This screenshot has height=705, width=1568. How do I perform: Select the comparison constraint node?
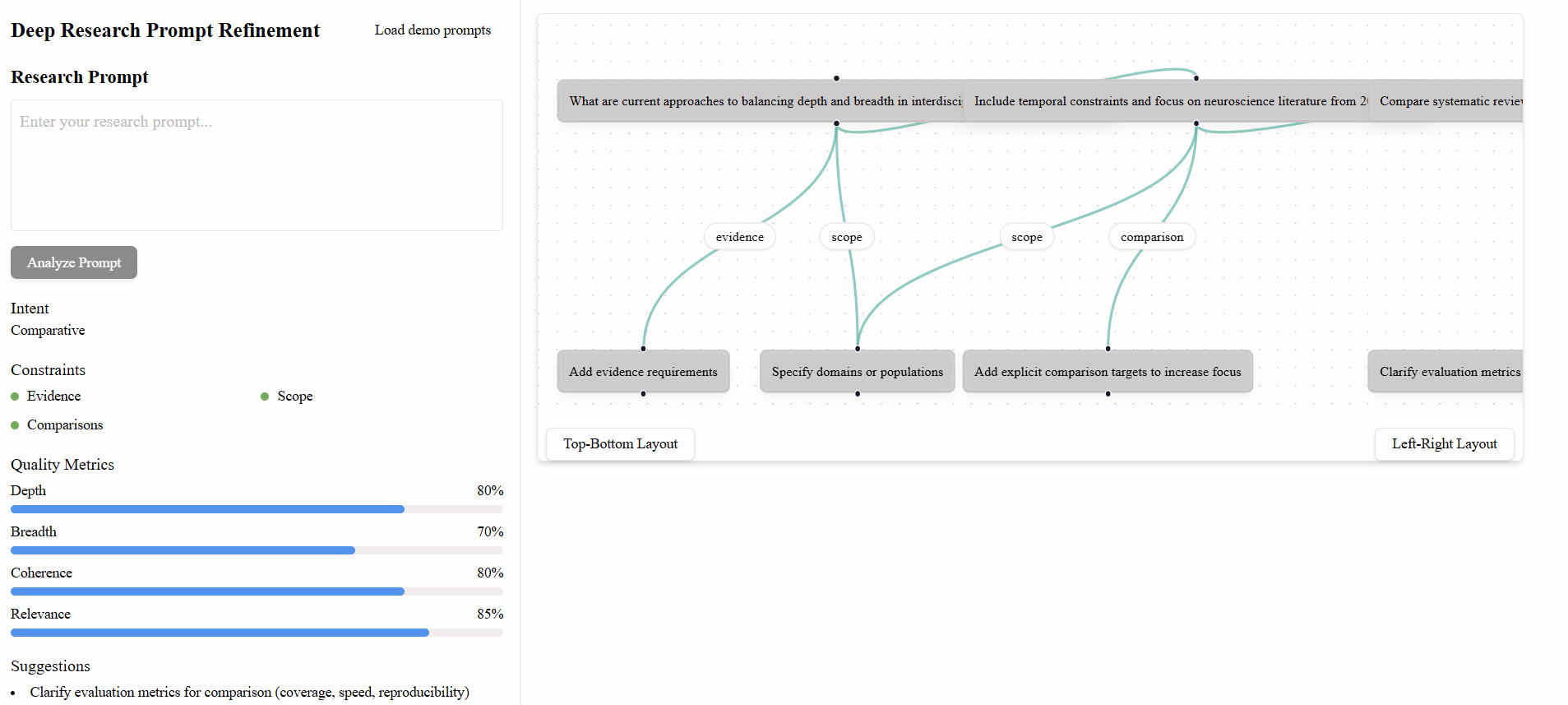[1151, 236]
